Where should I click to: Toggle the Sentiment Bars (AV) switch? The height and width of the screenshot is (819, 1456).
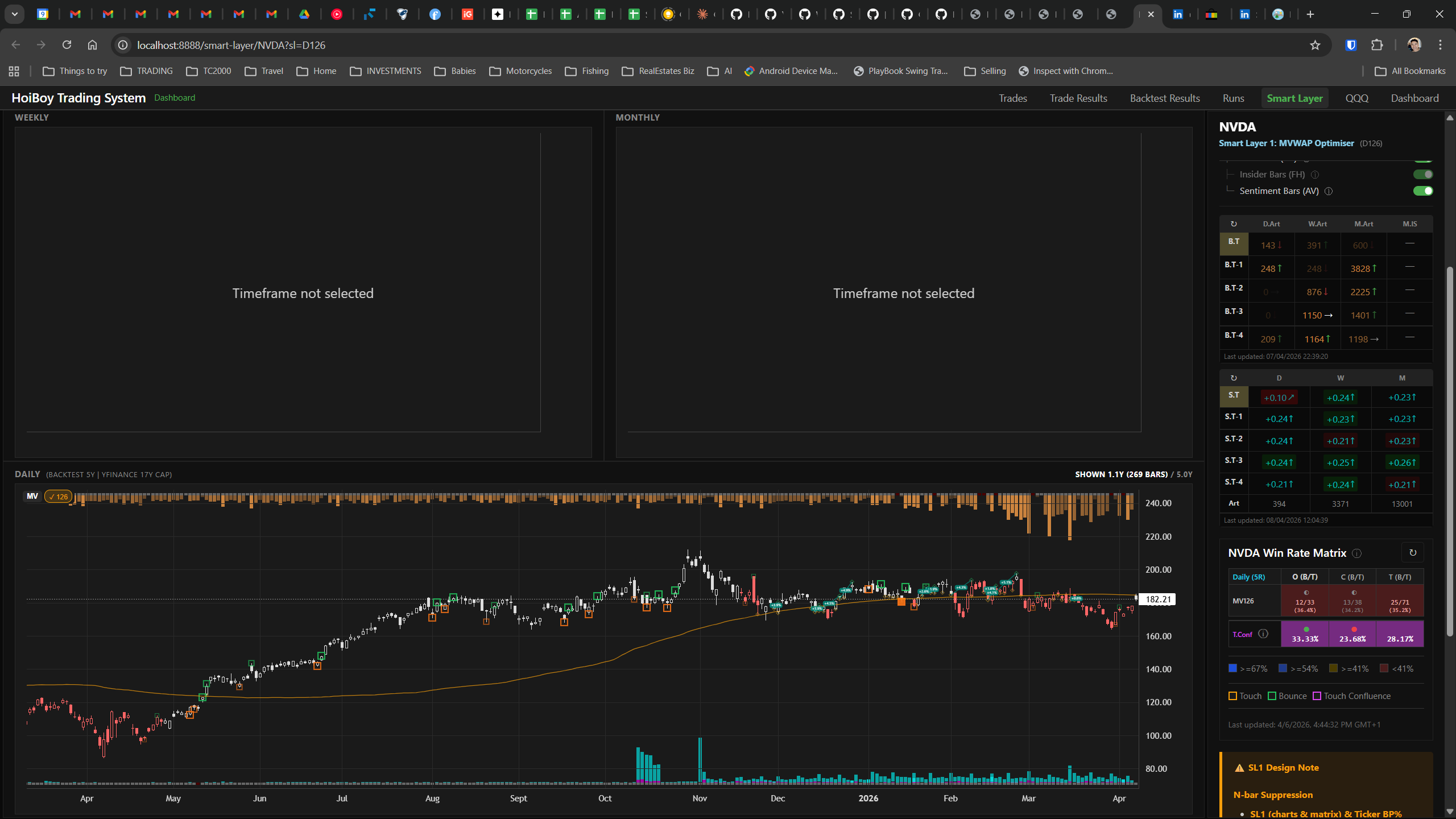click(x=1423, y=191)
